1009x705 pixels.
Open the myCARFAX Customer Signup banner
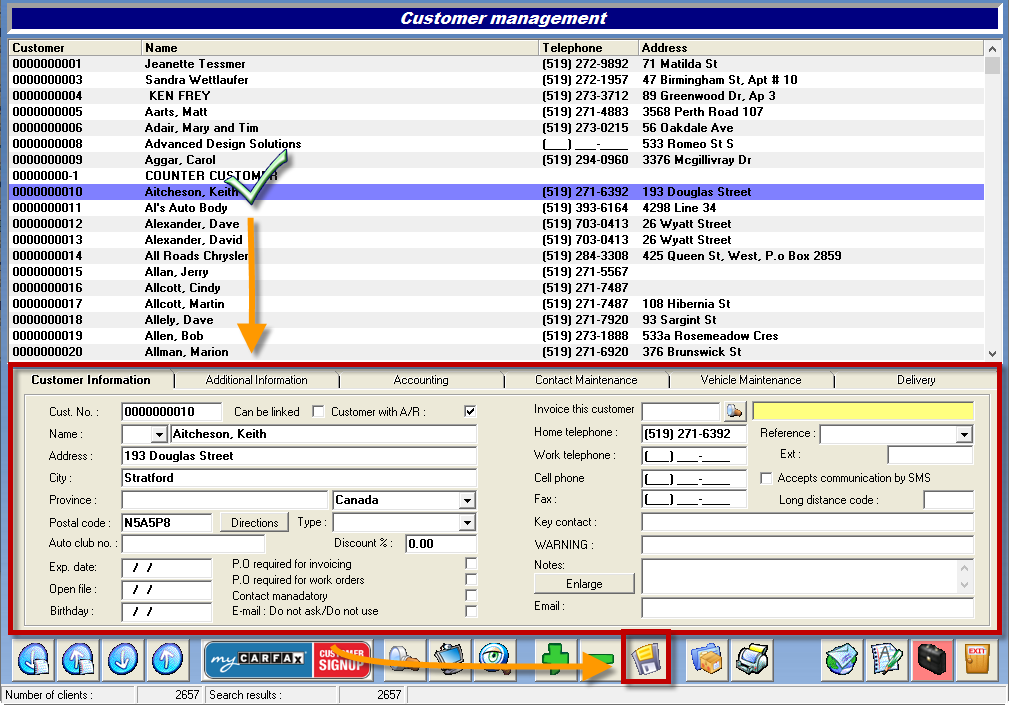(288, 659)
